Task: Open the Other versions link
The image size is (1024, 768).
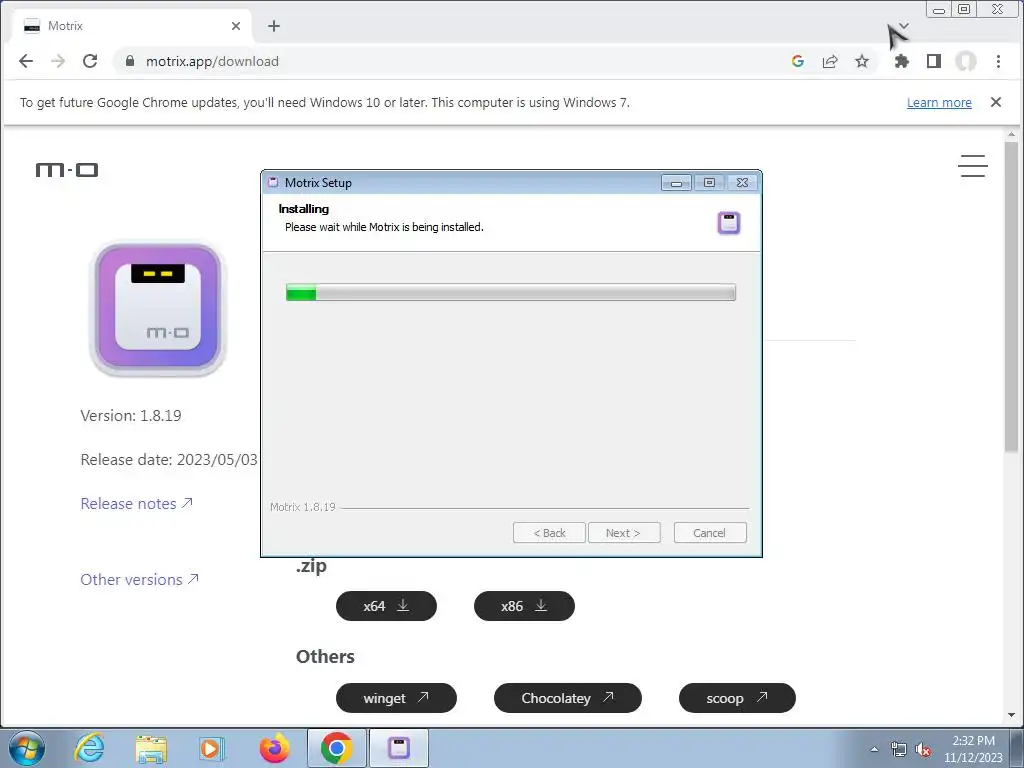Action: point(139,579)
